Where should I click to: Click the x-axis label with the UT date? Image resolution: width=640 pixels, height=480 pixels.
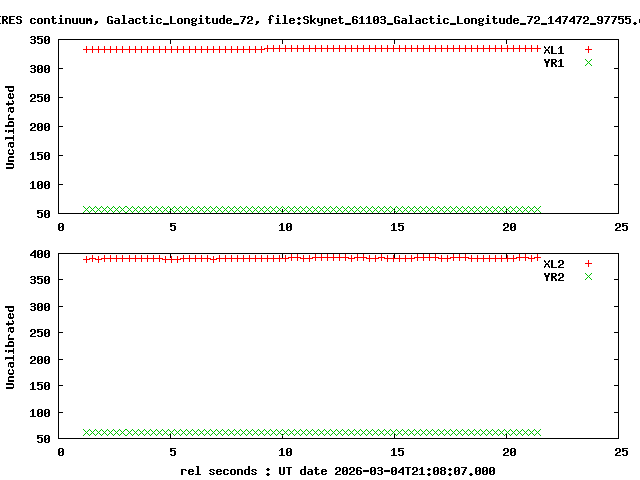337,470
